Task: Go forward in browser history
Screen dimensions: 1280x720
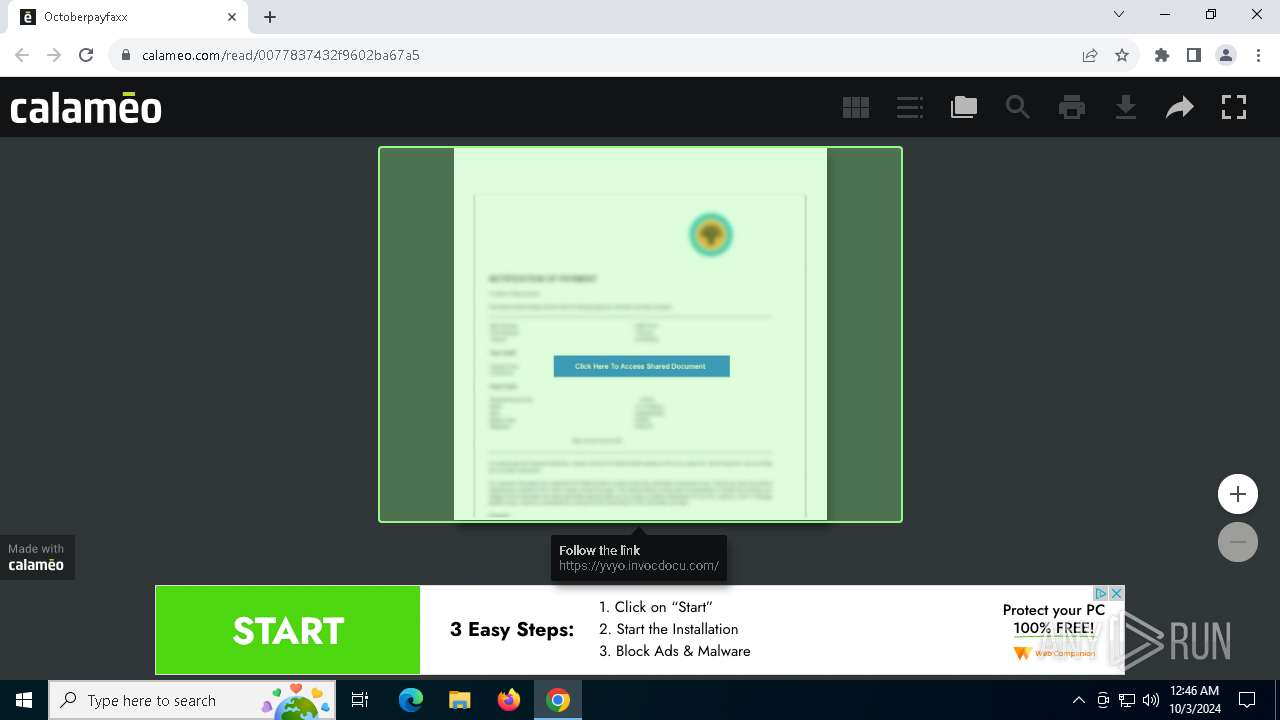Action: click(54, 55)
